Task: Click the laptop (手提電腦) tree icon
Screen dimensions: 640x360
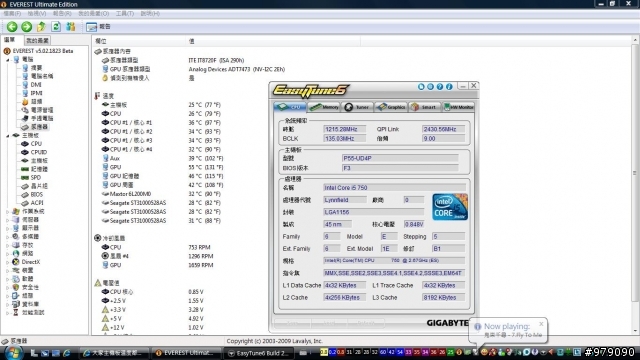Action: click(25, 118)
